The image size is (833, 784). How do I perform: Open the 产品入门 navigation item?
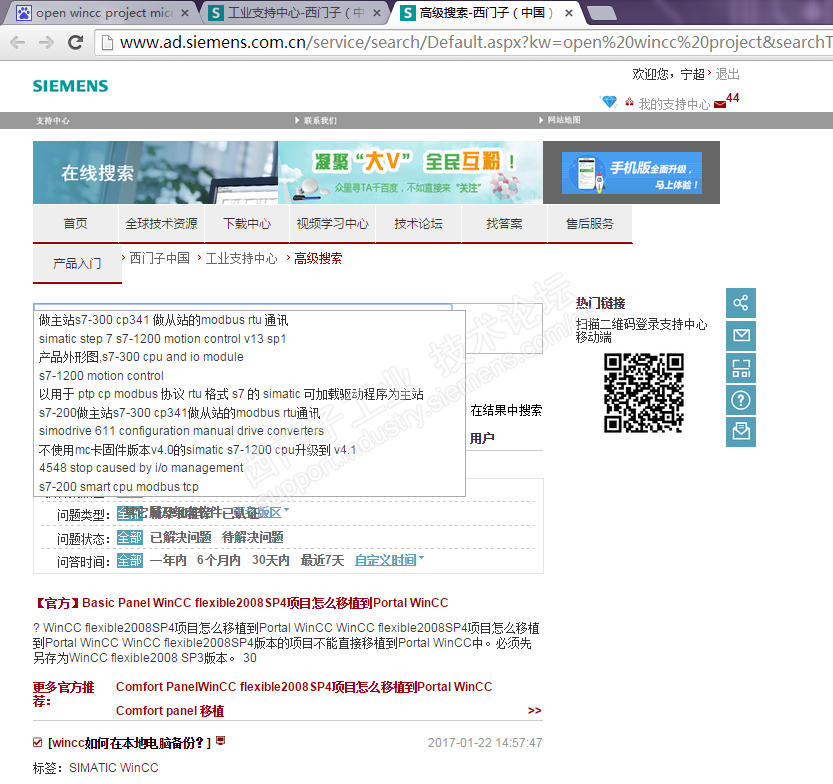[77, 263]
